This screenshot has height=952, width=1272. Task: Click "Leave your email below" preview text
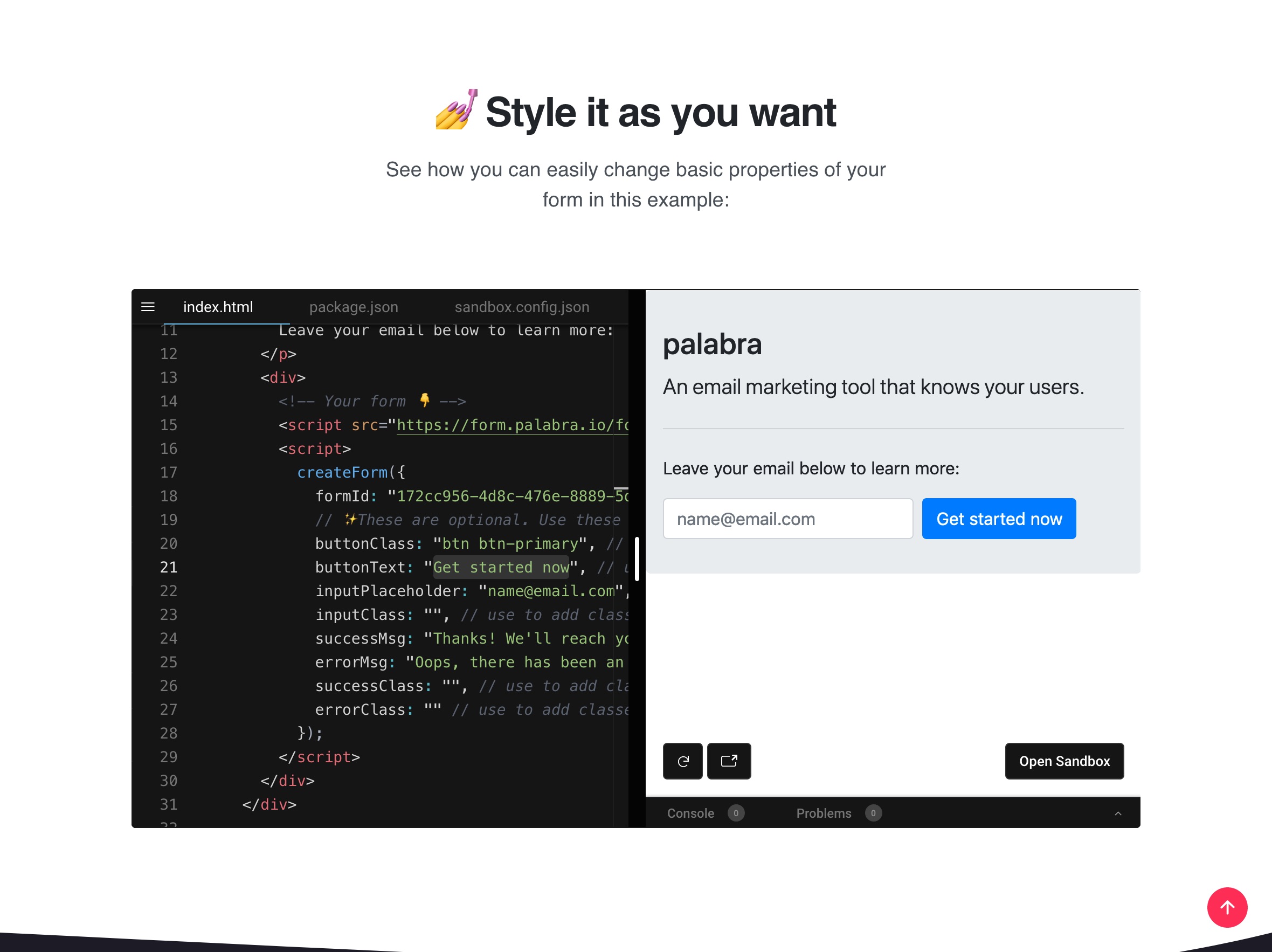click(x=811, y=469)
